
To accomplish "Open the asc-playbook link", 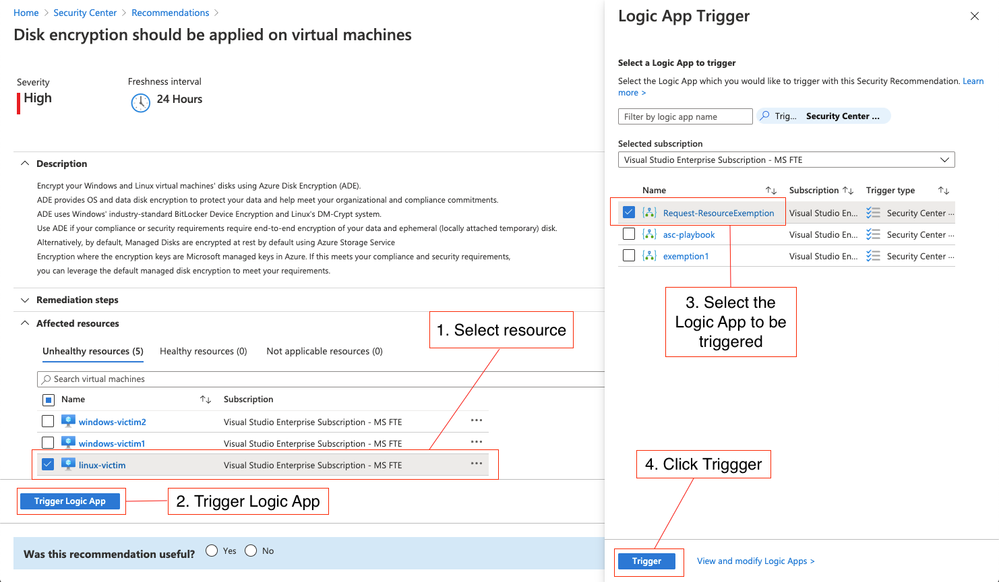I will 689,235.
